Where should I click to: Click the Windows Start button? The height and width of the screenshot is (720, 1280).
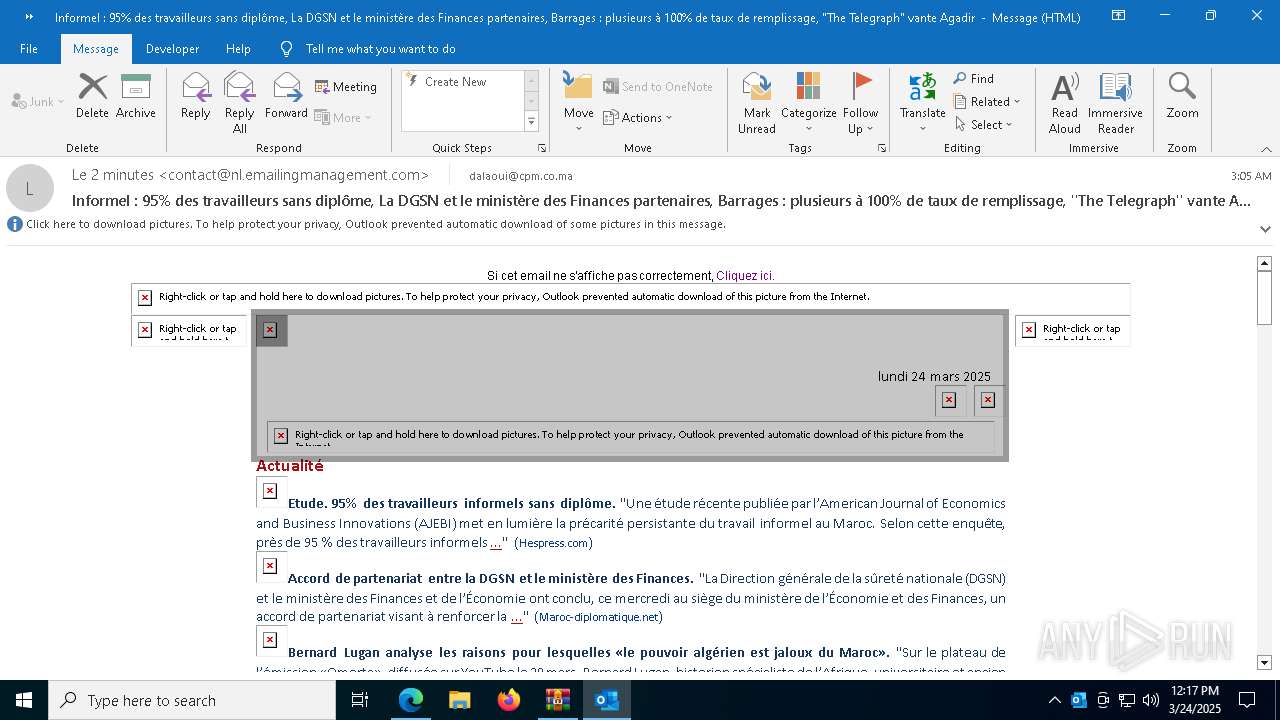tap(24, 700)
